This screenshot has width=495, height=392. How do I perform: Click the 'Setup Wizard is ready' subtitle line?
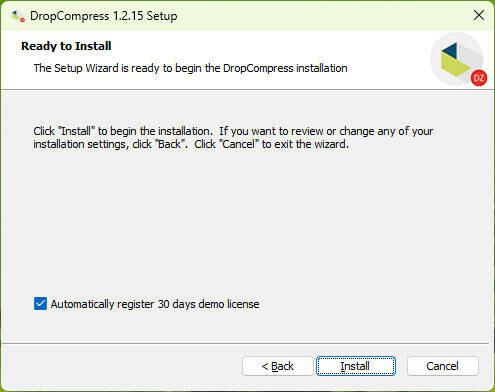click(x=190, y=68)
